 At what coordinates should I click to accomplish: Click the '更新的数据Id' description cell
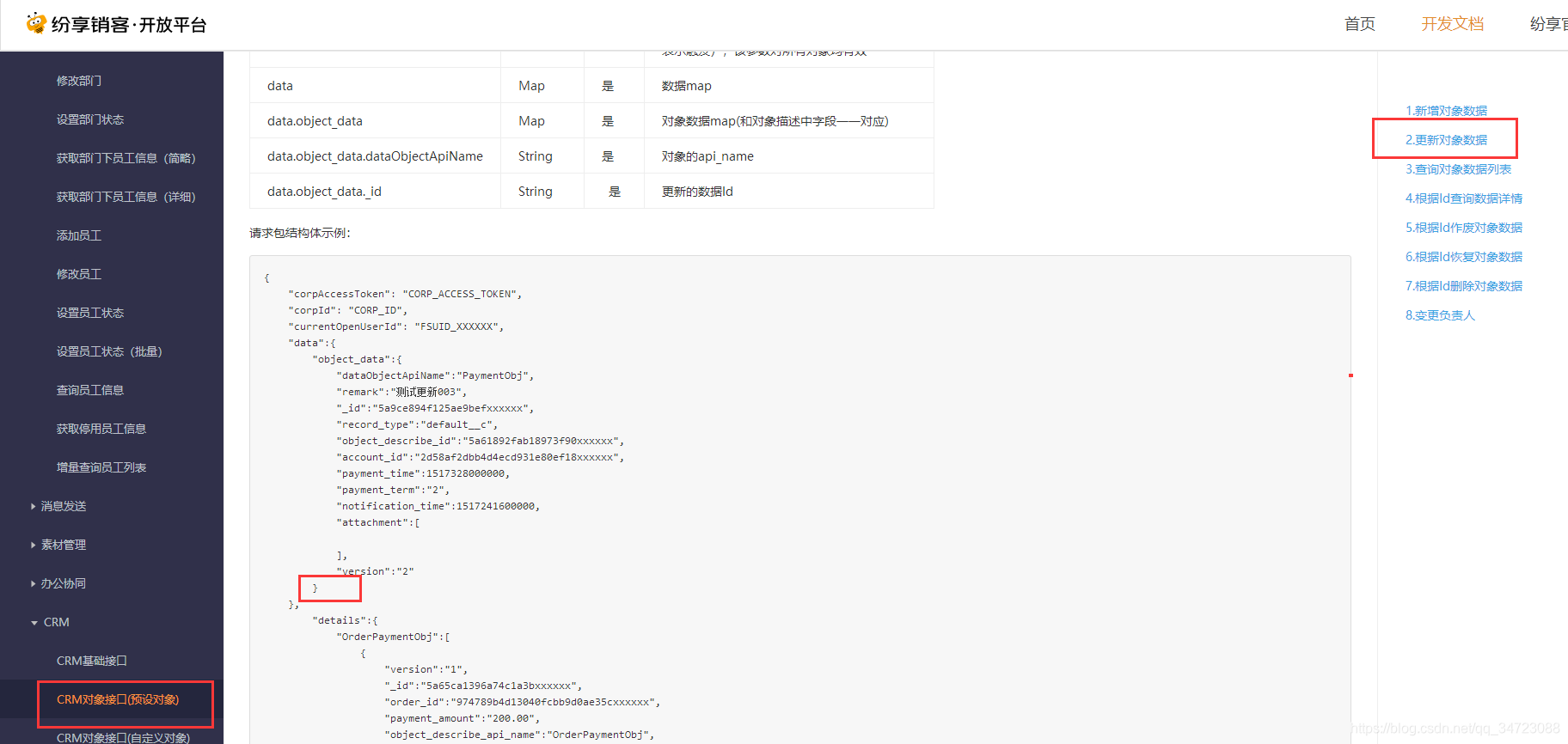click(788, 192)
